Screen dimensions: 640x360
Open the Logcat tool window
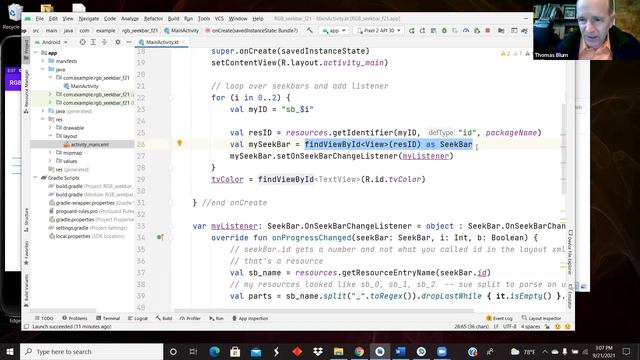[138, 318]
